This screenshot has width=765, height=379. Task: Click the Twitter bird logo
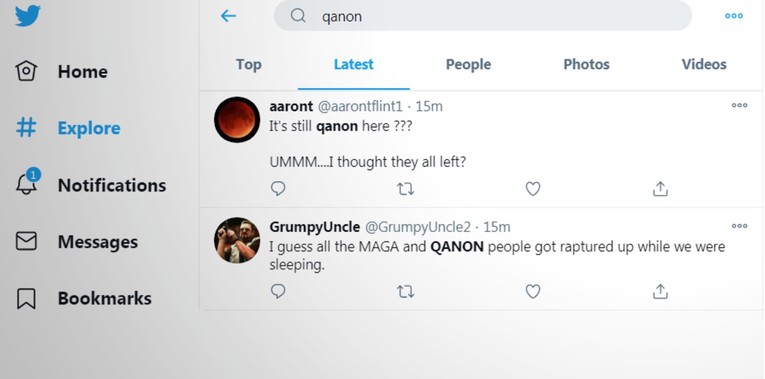pos(28,15)
